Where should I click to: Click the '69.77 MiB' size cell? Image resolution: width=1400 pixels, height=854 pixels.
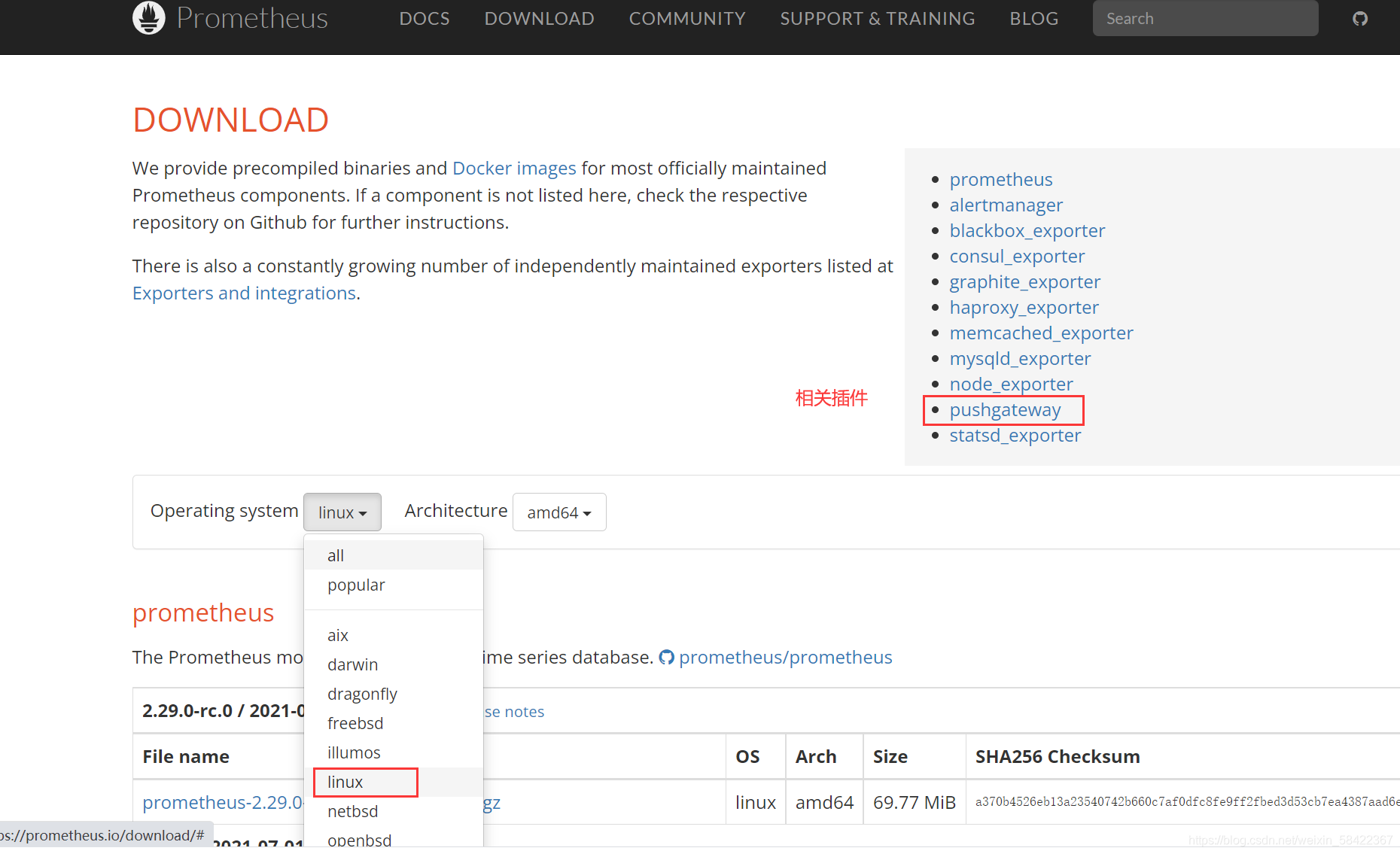915,803
